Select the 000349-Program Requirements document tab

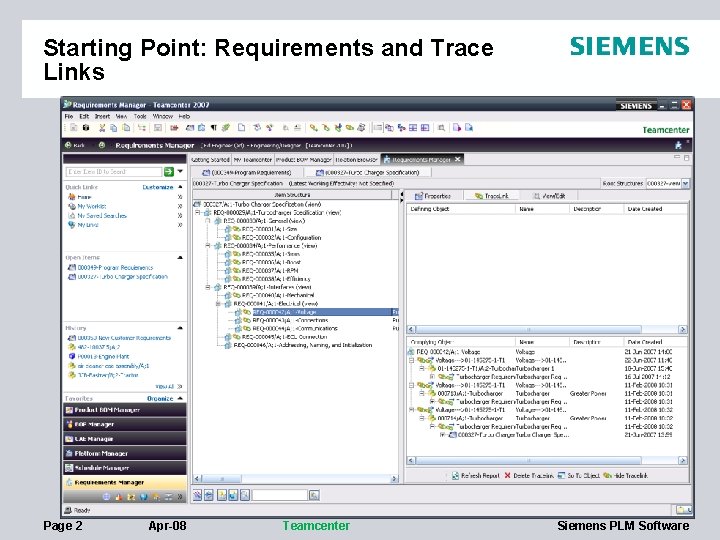coord(247,172)
